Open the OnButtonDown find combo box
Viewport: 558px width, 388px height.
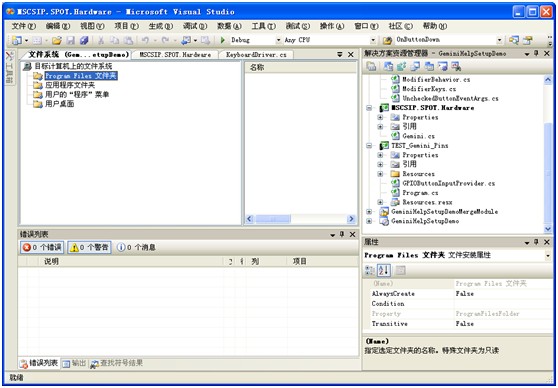click(x=500, y=40)
